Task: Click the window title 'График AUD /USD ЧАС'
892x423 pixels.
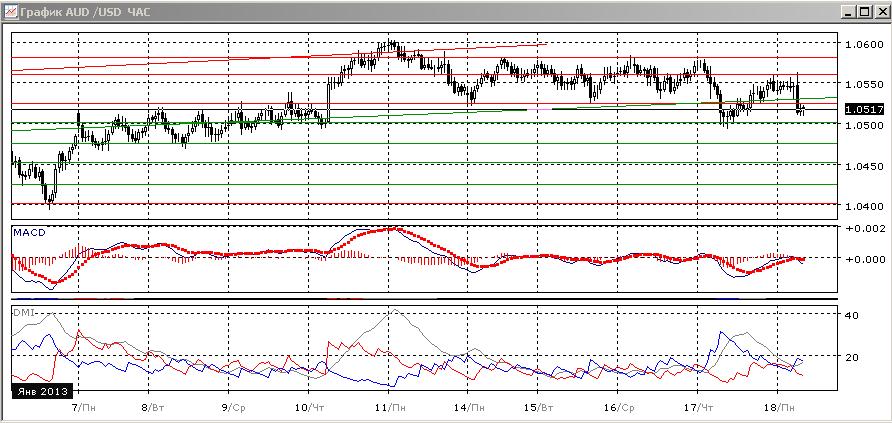Action: (x=85, y=12)
